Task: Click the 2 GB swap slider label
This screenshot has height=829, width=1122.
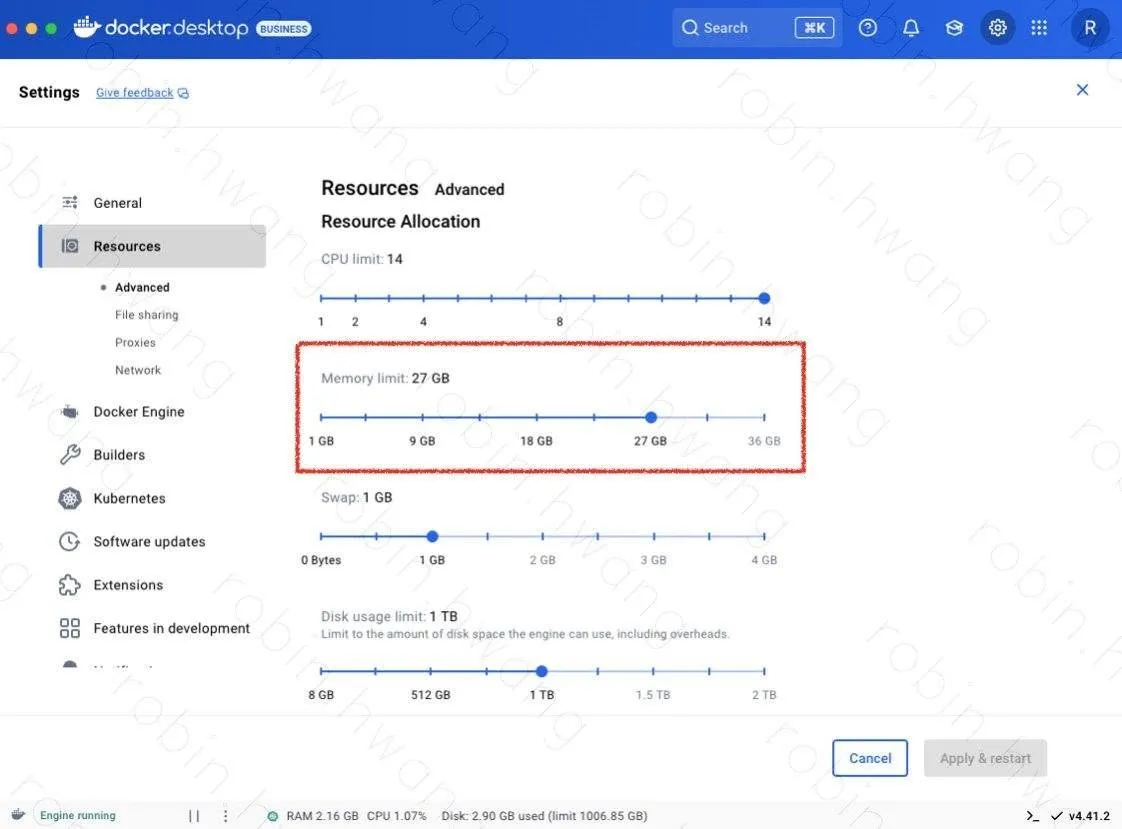Action: coord(542,560)
